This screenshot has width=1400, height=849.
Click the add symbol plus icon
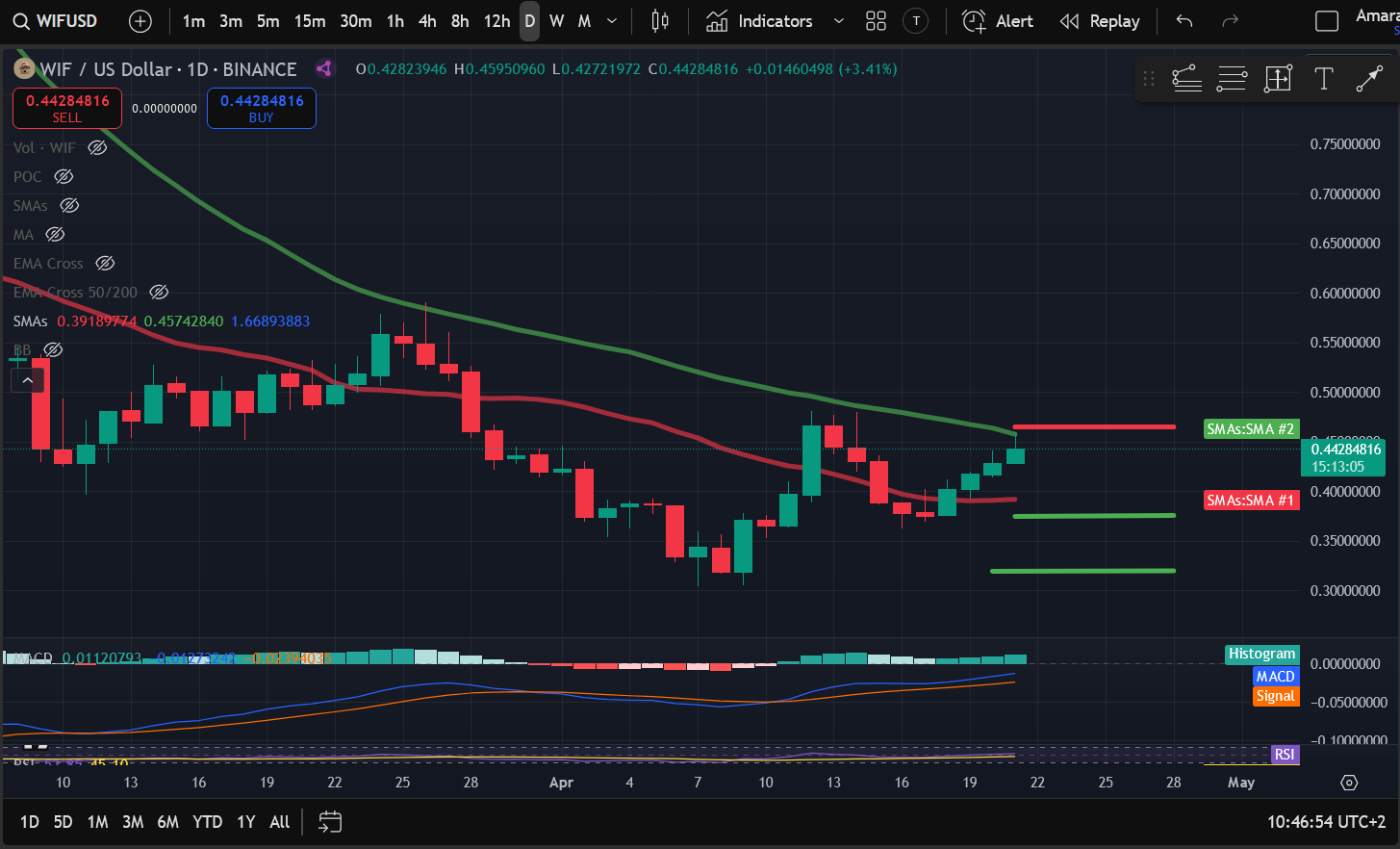[140, 21]
